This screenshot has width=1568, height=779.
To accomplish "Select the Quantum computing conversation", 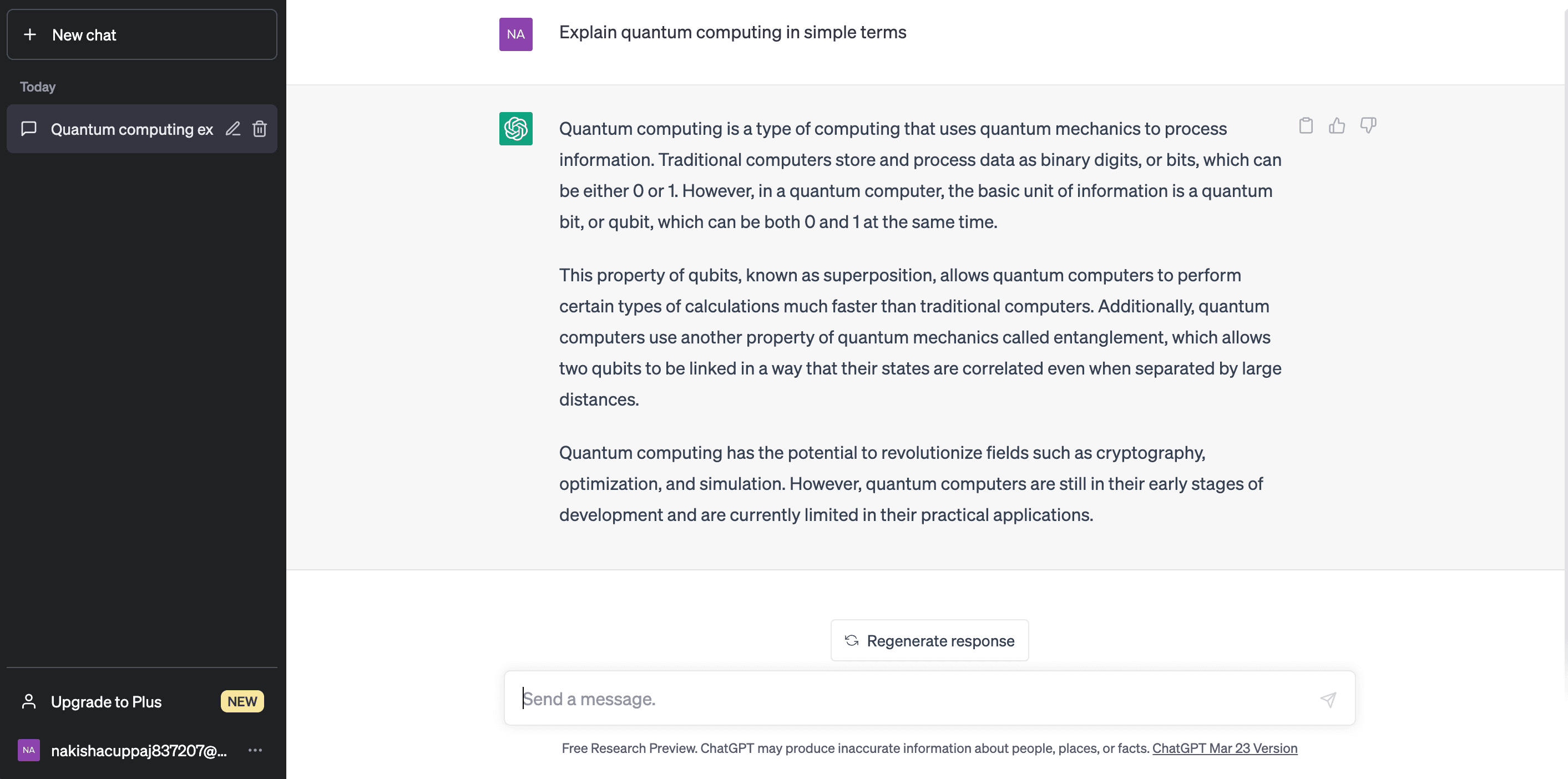I will point(131,129).
